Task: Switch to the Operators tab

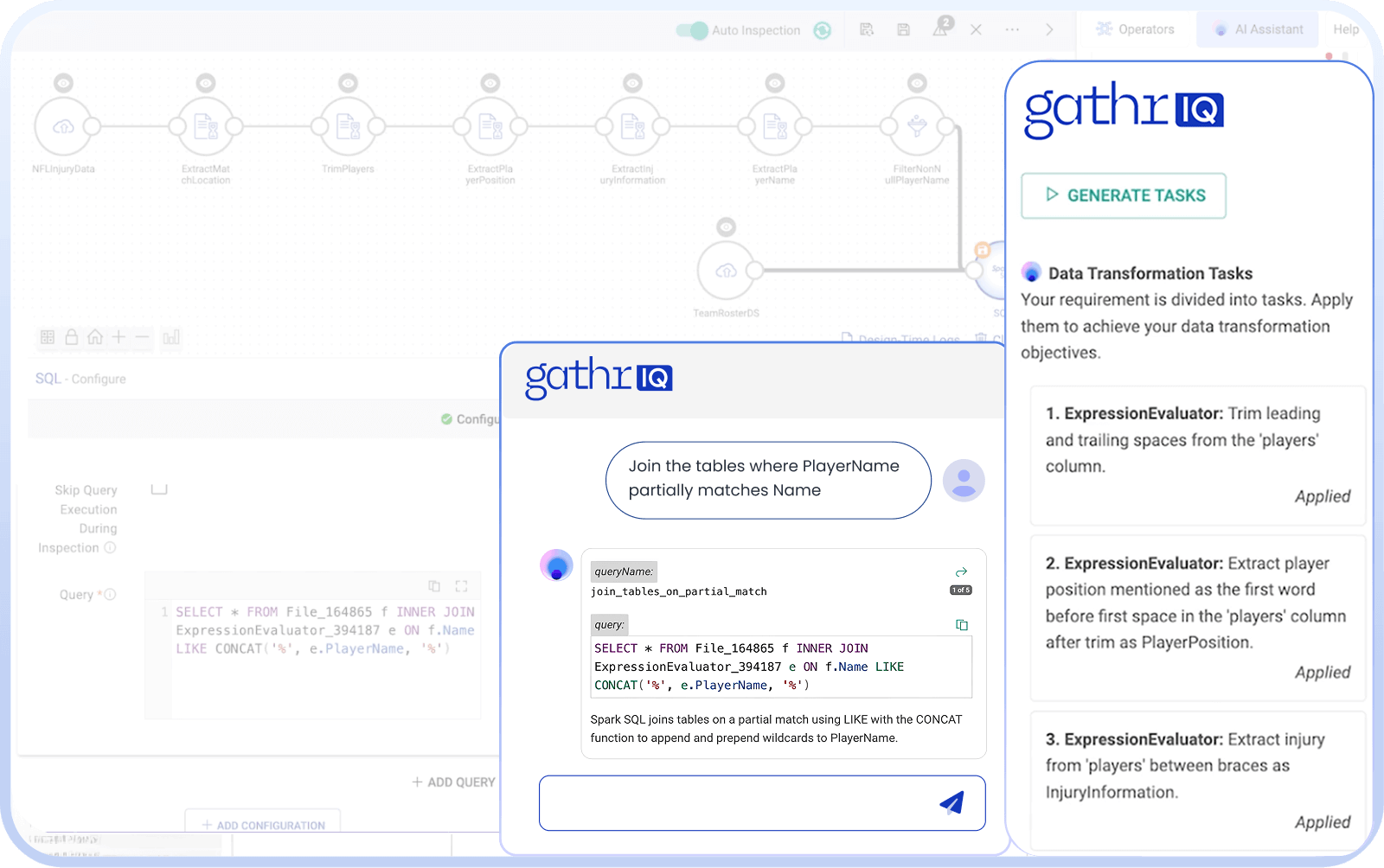Action: [x=1135, y=29]
